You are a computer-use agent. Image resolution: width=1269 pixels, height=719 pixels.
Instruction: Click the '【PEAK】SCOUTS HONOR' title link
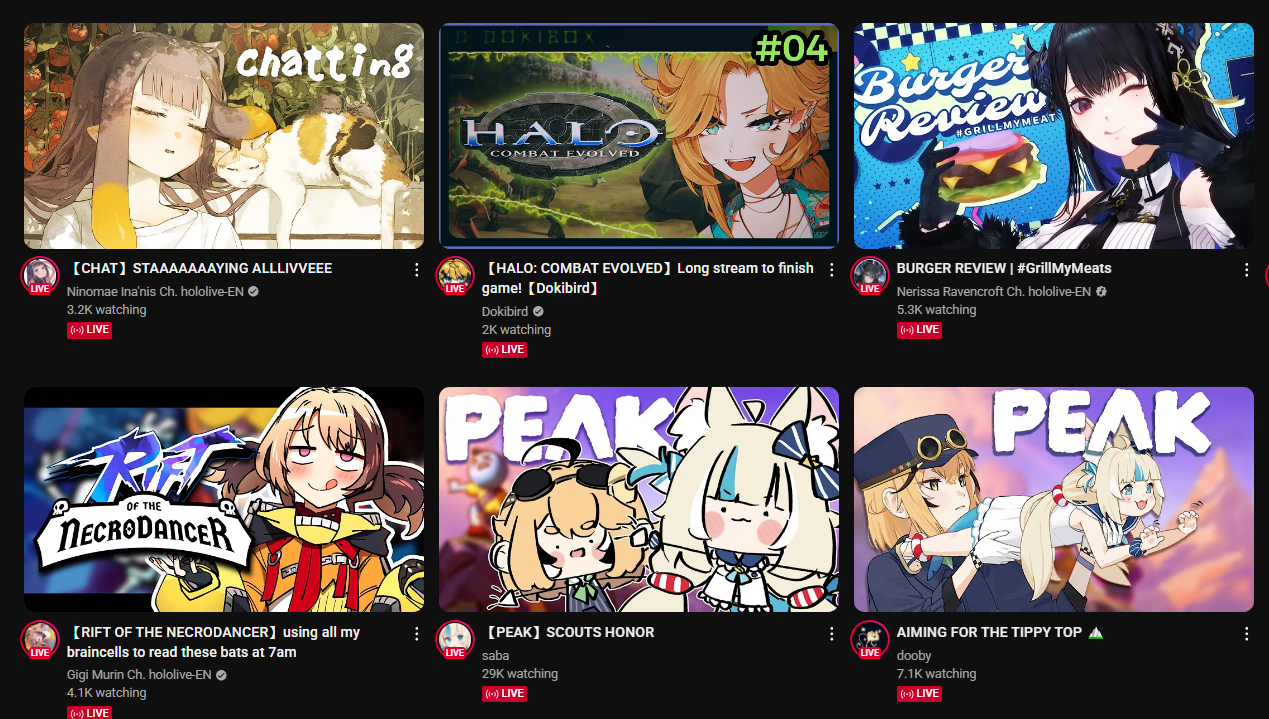tap(568, 633)
